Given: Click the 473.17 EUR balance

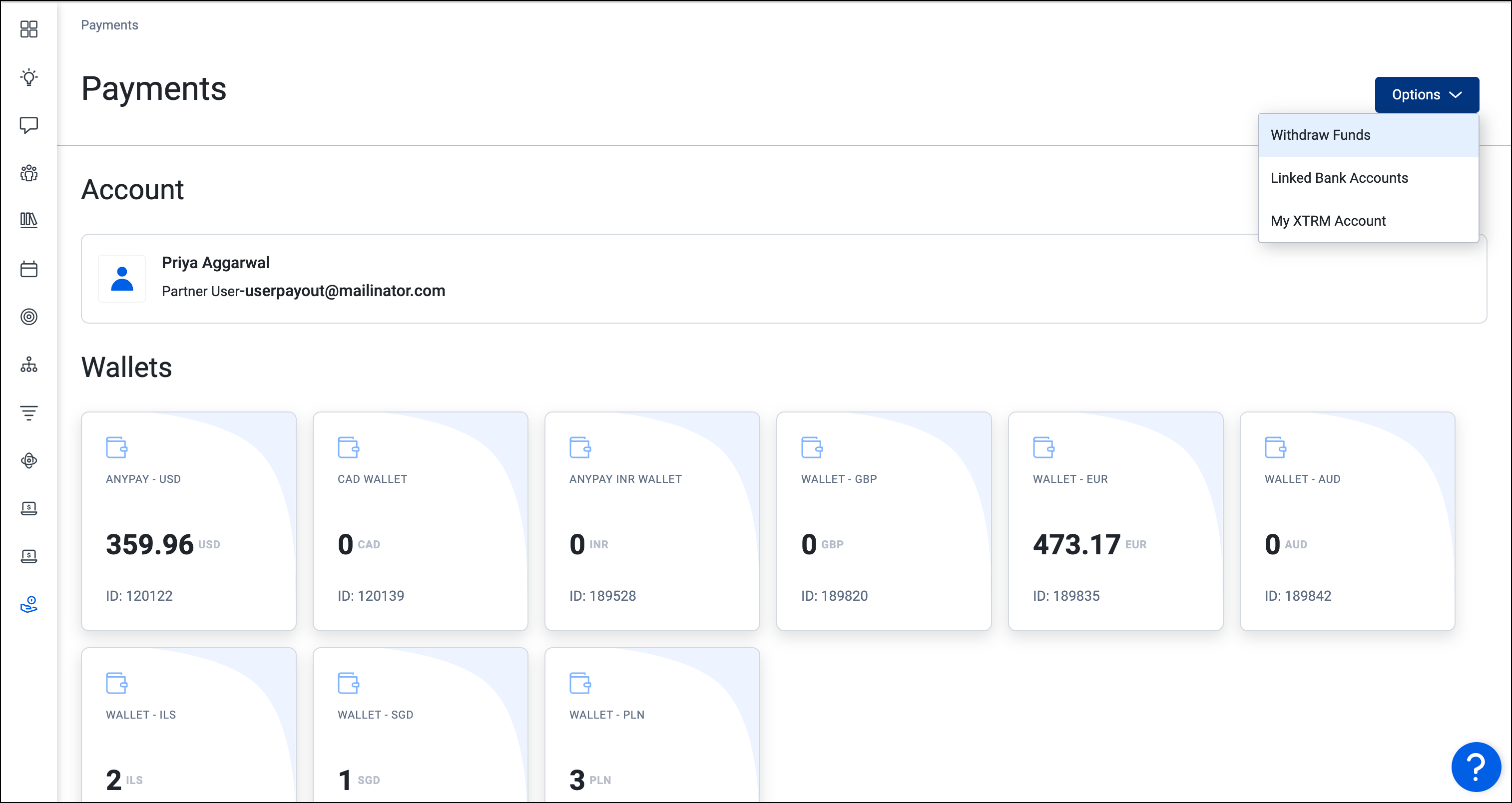Looking at the screenshot, I should point(1089,544).
